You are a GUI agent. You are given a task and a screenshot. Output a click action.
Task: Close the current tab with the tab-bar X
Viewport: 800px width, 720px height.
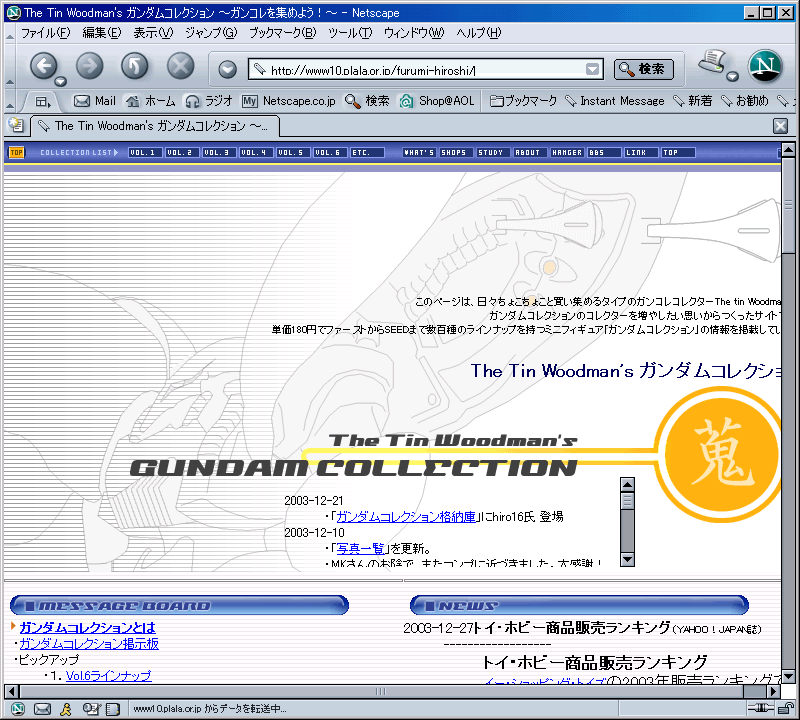click(780, 126)
